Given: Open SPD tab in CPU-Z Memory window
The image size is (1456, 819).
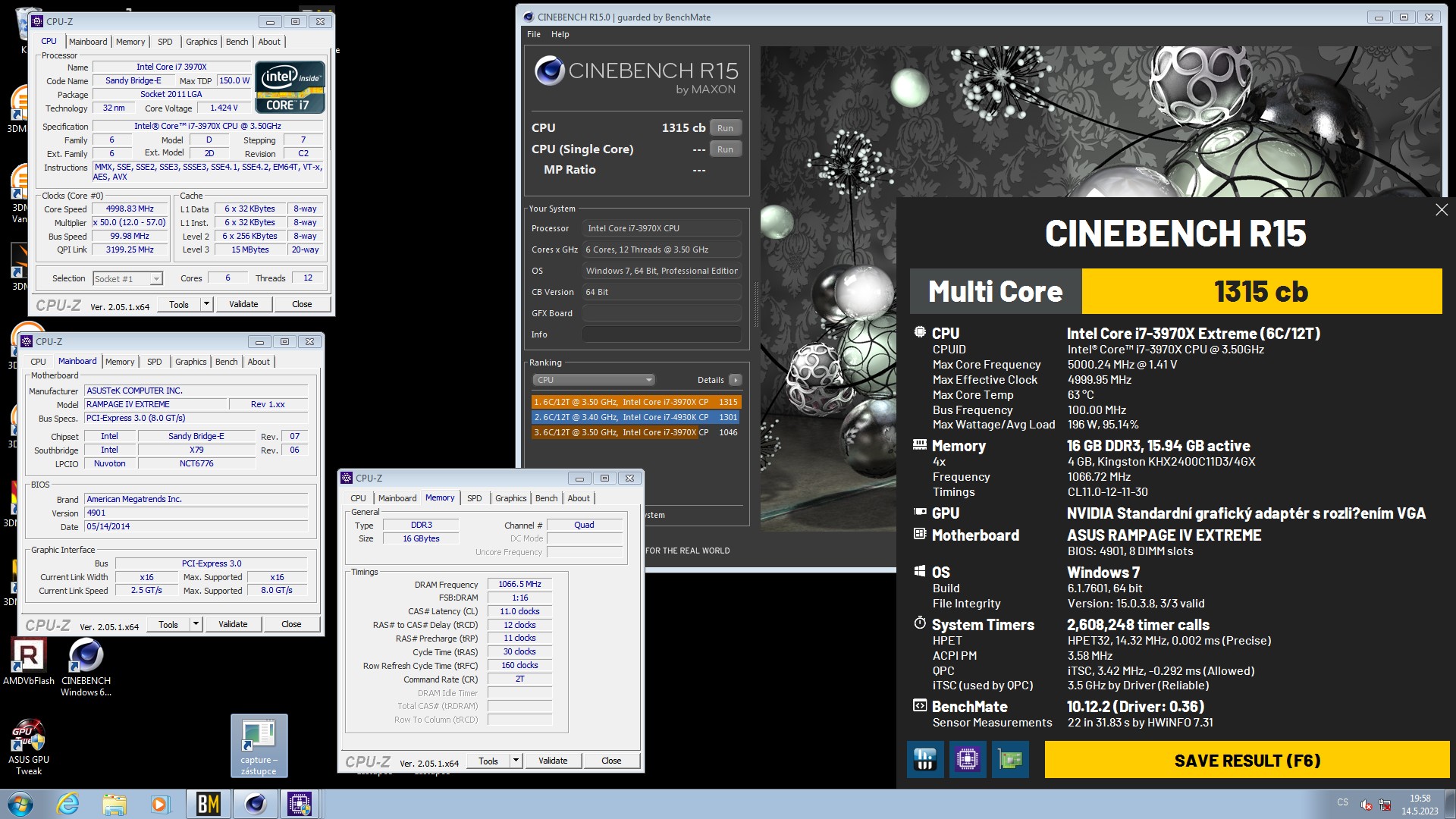Looking at the screenshot, I should [474, 498].
